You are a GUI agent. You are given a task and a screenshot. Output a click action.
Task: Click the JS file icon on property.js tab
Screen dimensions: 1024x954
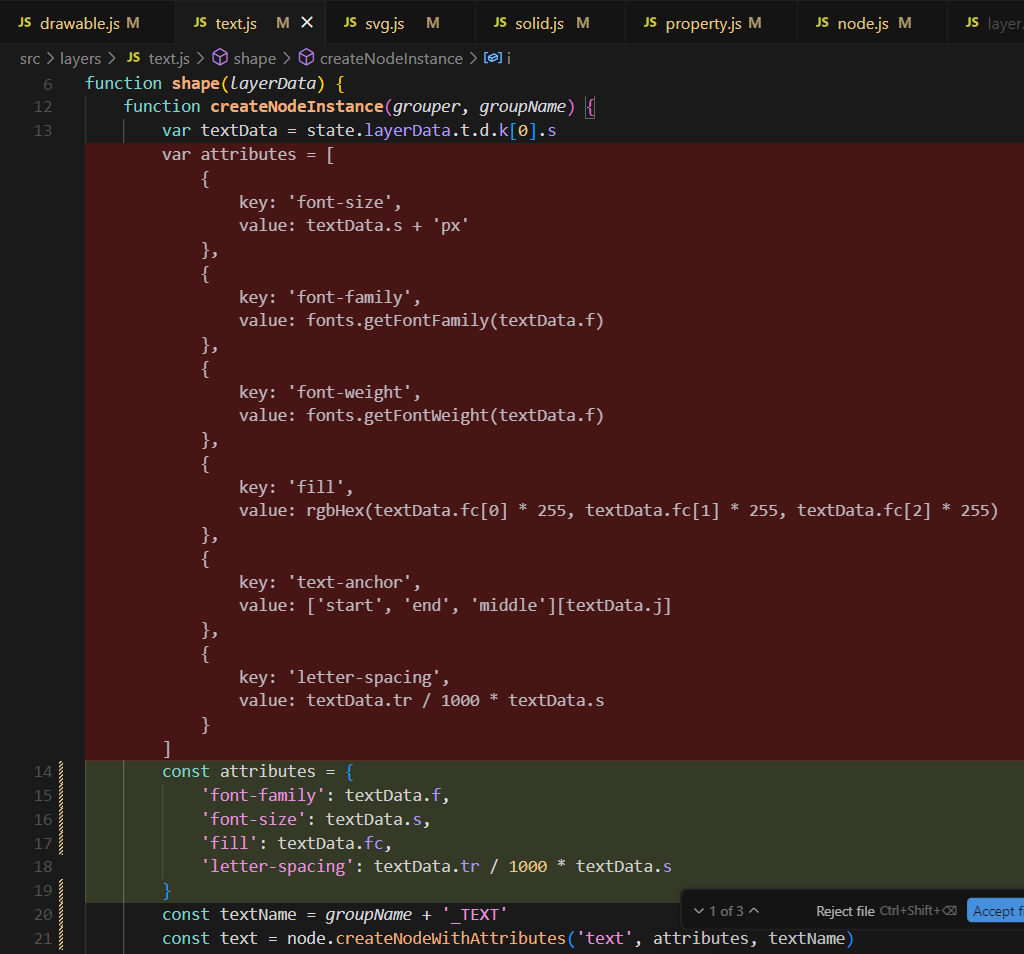(650, 22)
